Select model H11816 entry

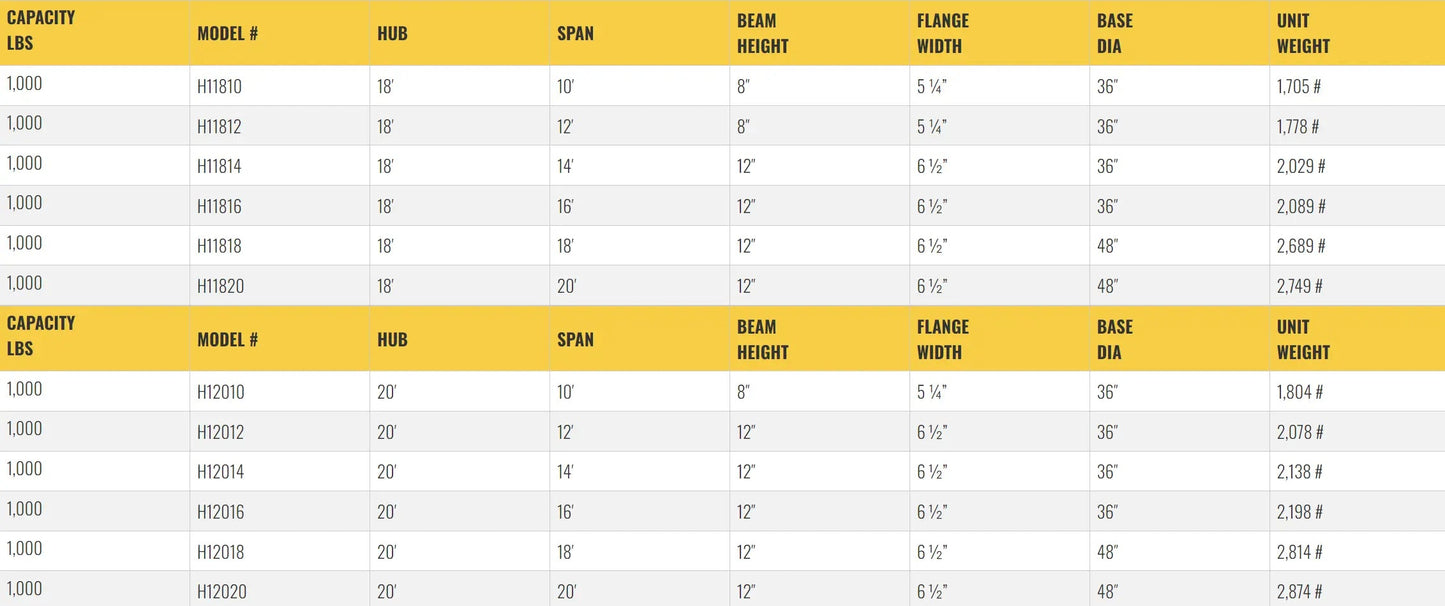[219, 207]
